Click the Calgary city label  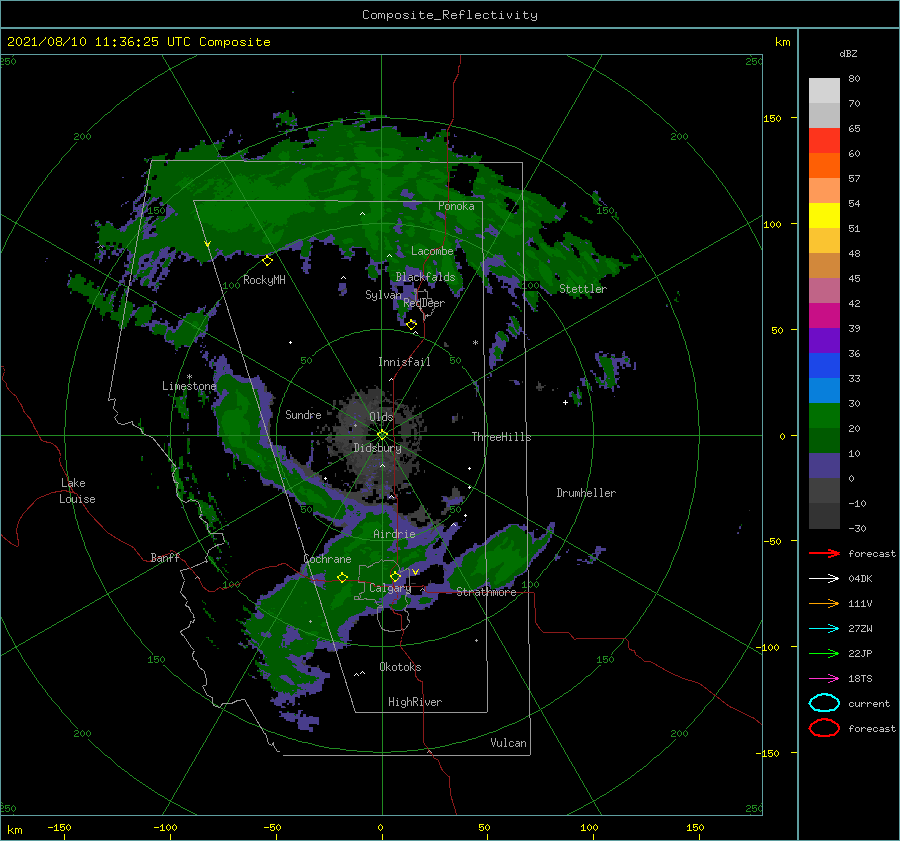click(390, 588)
